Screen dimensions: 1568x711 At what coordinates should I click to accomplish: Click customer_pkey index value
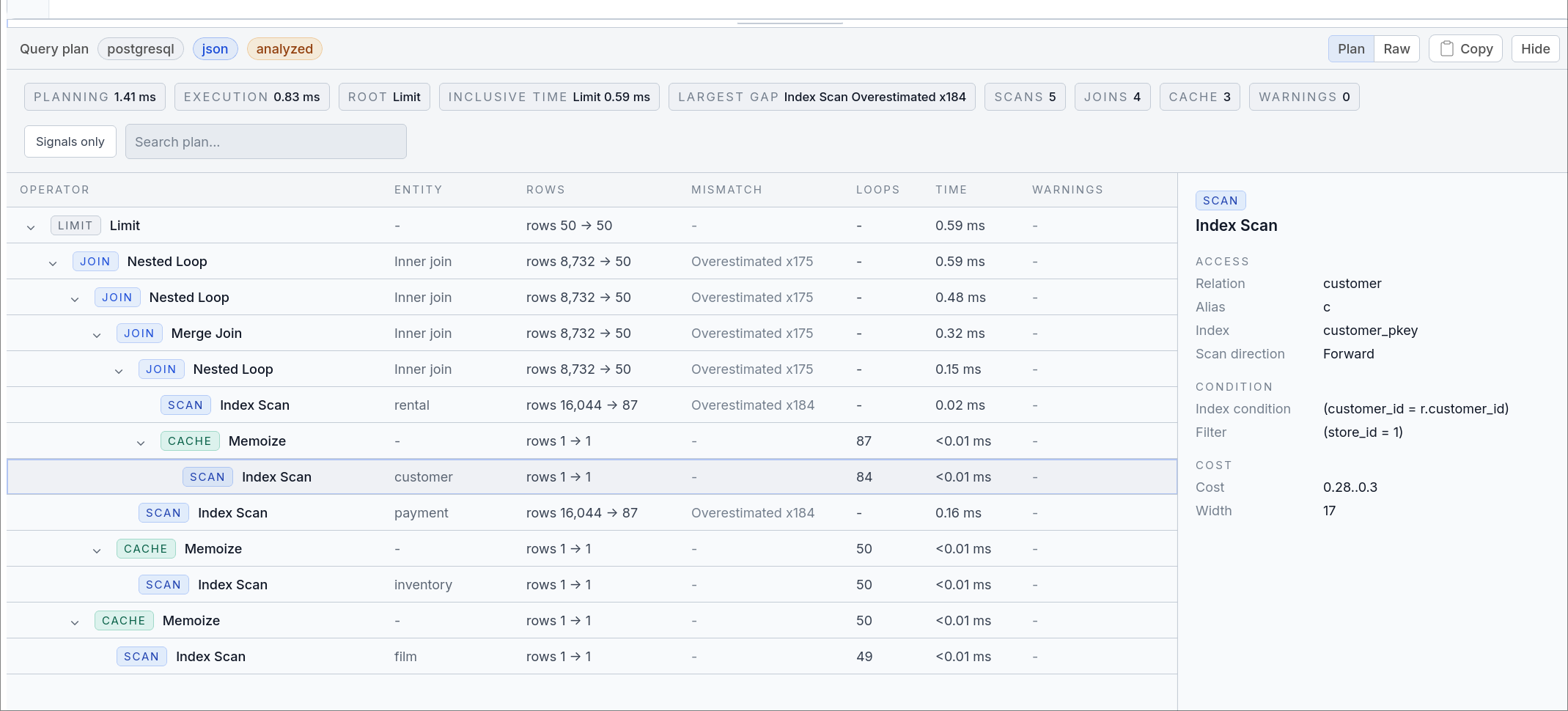(1370, 331)
